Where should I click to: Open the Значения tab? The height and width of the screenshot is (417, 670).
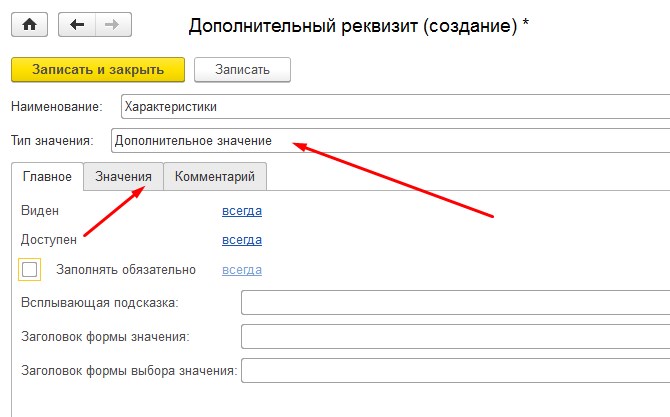(123, 176)
